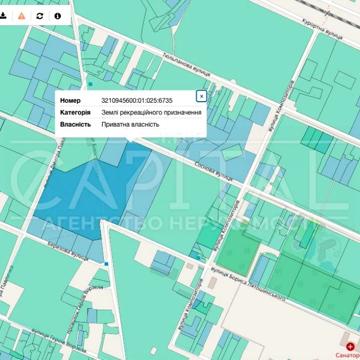360x360 pixels.
Task: Click the red cross Санаторій marker
Action: point(350,346)
